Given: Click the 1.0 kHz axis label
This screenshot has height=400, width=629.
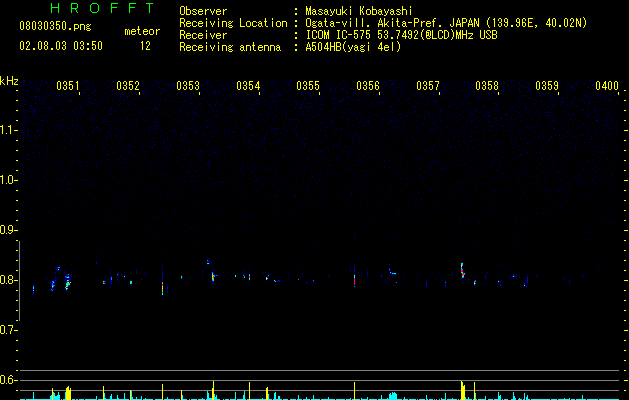Looking at the screenshot, I should click(8, 180).
